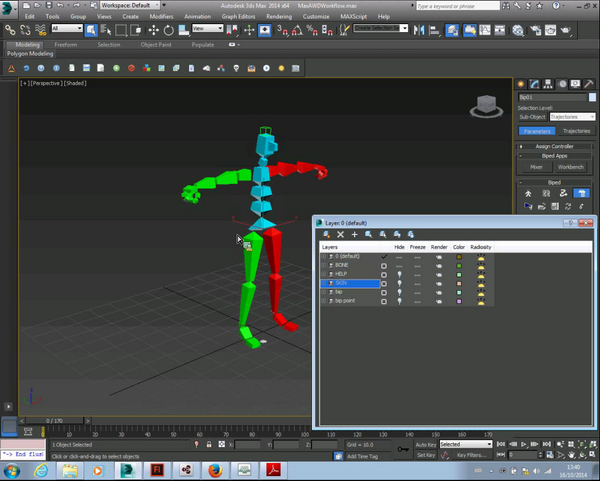The height and width of the screenshot is (481, 600).
Task: Switch to the Object Paint ribbon tab
Action: coord(156,45)
